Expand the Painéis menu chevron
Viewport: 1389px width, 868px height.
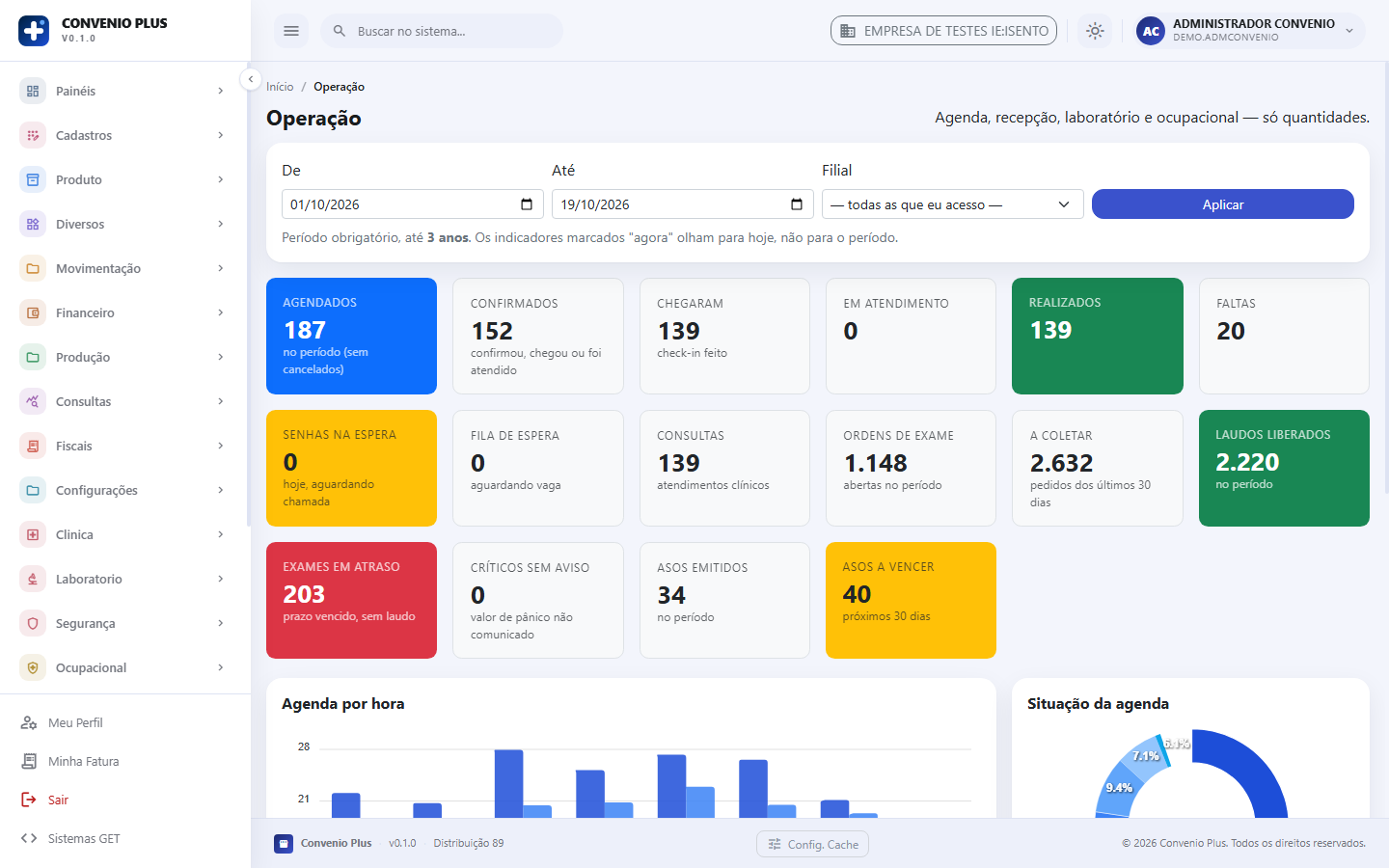click(x=221, y=91)
